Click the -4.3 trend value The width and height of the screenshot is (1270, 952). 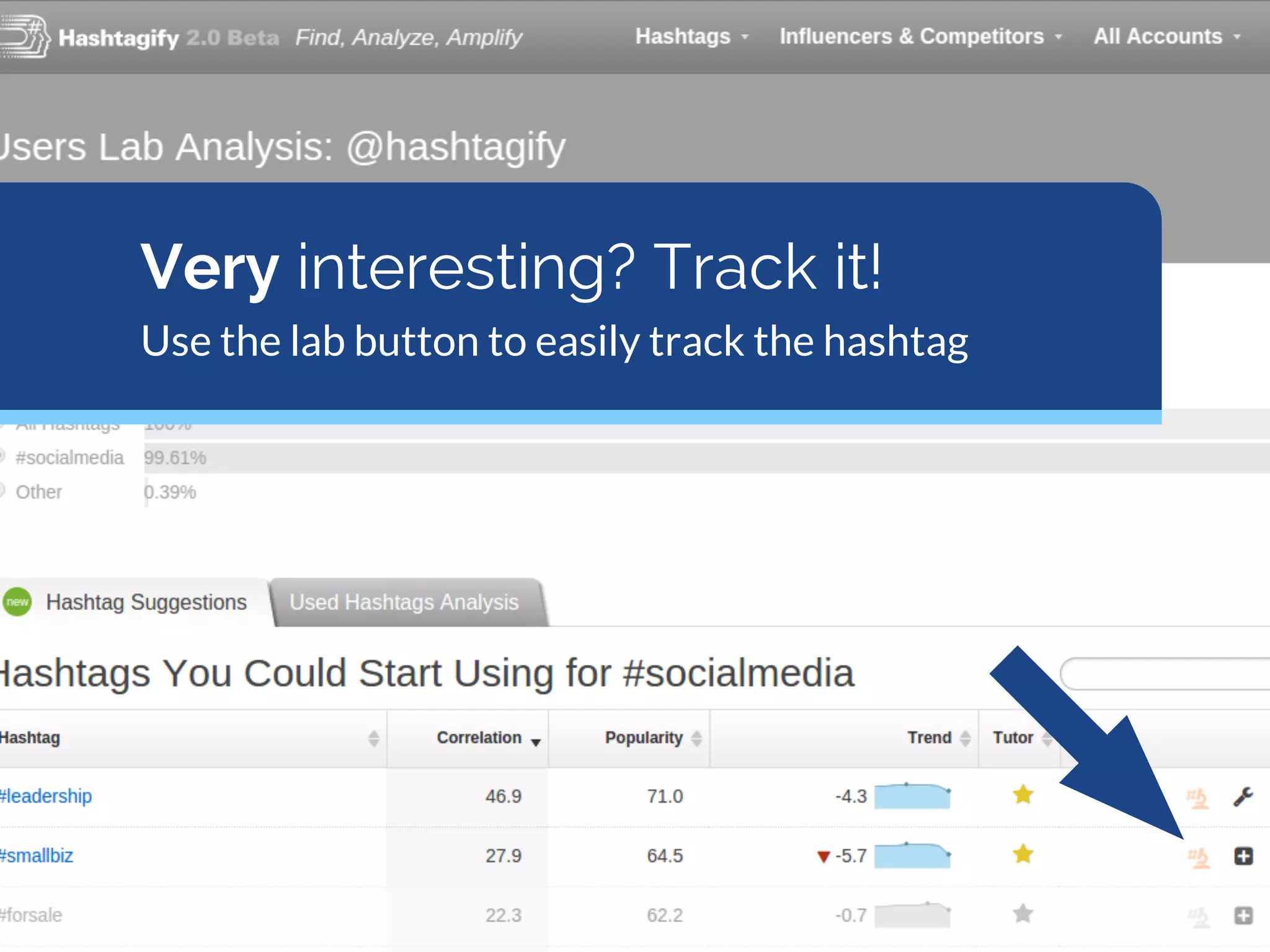[x=851, y=796]
